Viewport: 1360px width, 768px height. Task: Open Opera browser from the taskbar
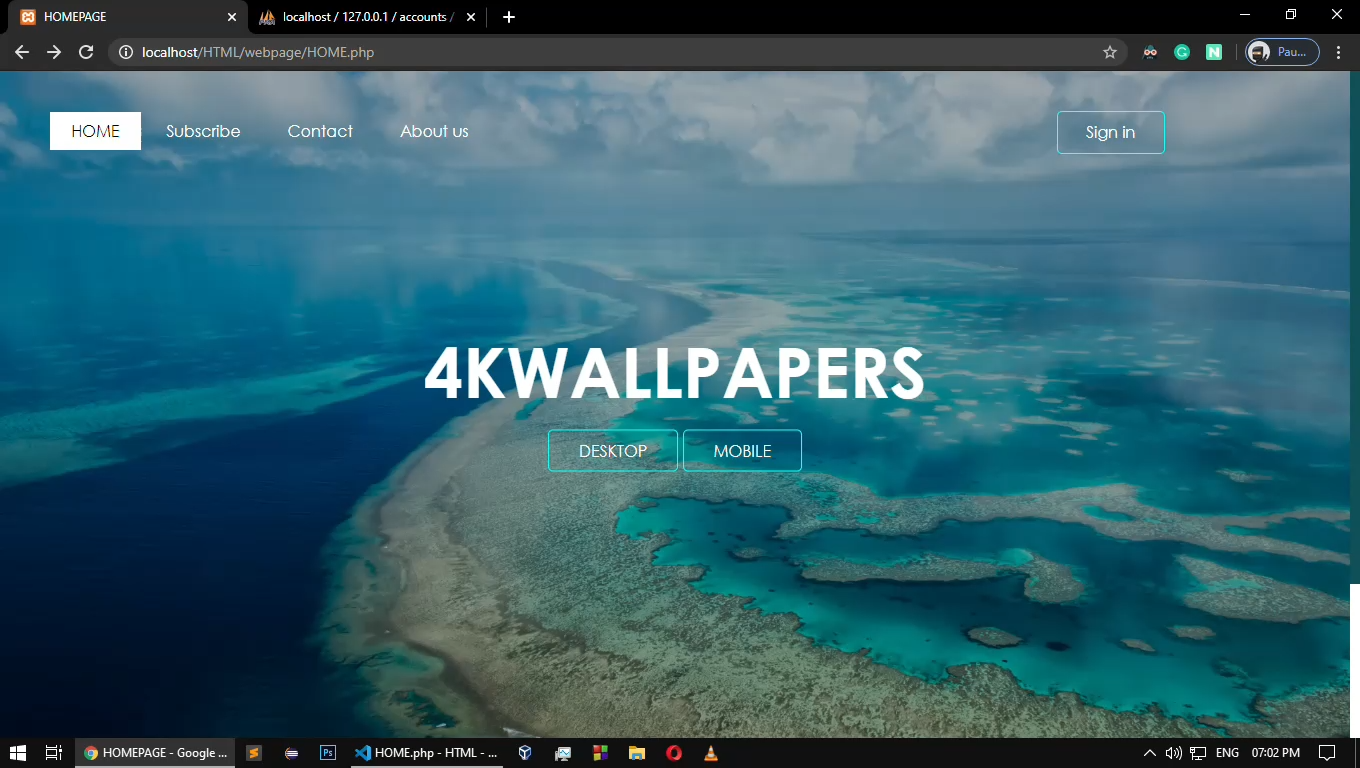click(x=674, y=752)
